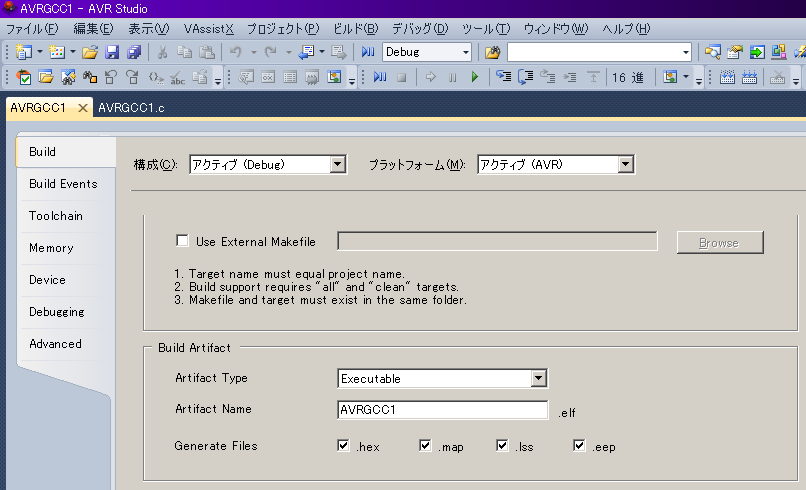Viewport: 806px width, 490px height.
Task: Click the Redo arrow icon
Action: click(271, 52)
